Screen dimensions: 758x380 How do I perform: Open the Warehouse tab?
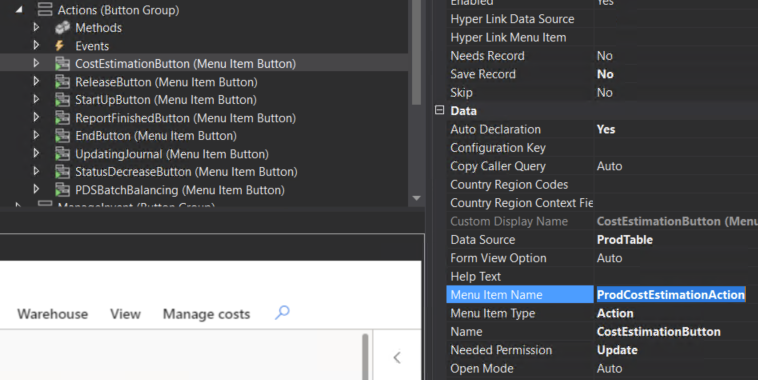(x=53, y=314)
